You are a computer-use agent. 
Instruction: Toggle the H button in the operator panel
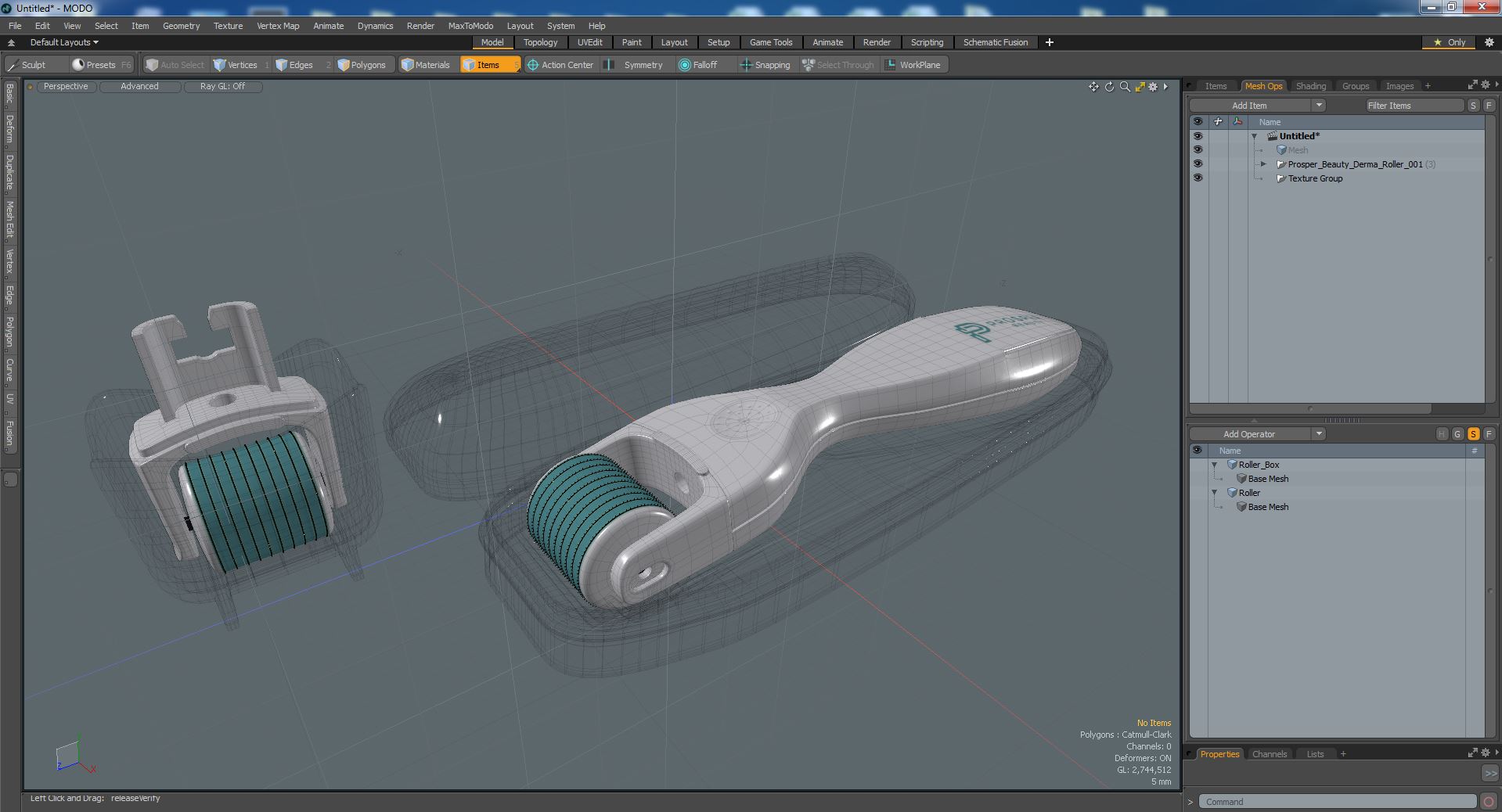tap(1442, 434)
